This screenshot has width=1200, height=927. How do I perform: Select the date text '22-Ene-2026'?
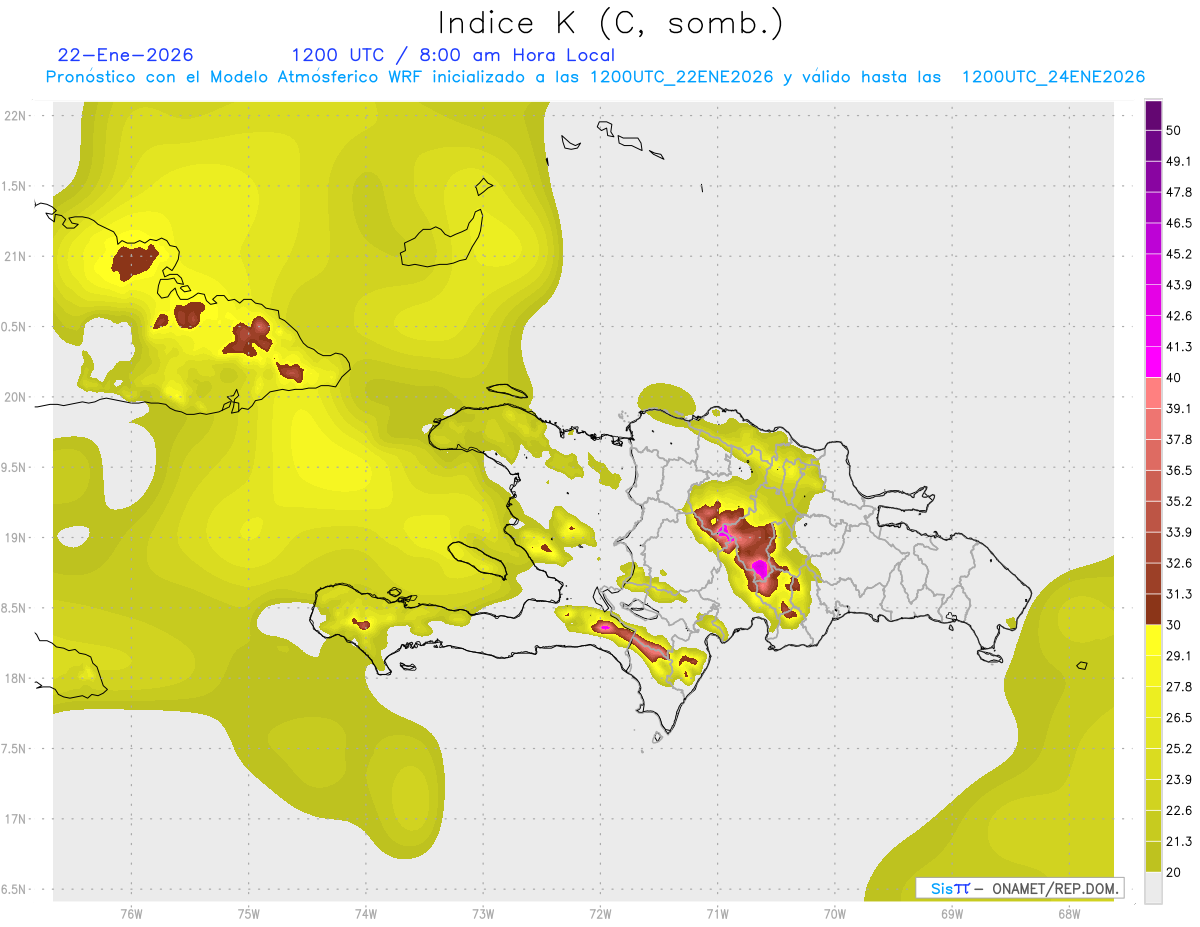coord(126,55)
